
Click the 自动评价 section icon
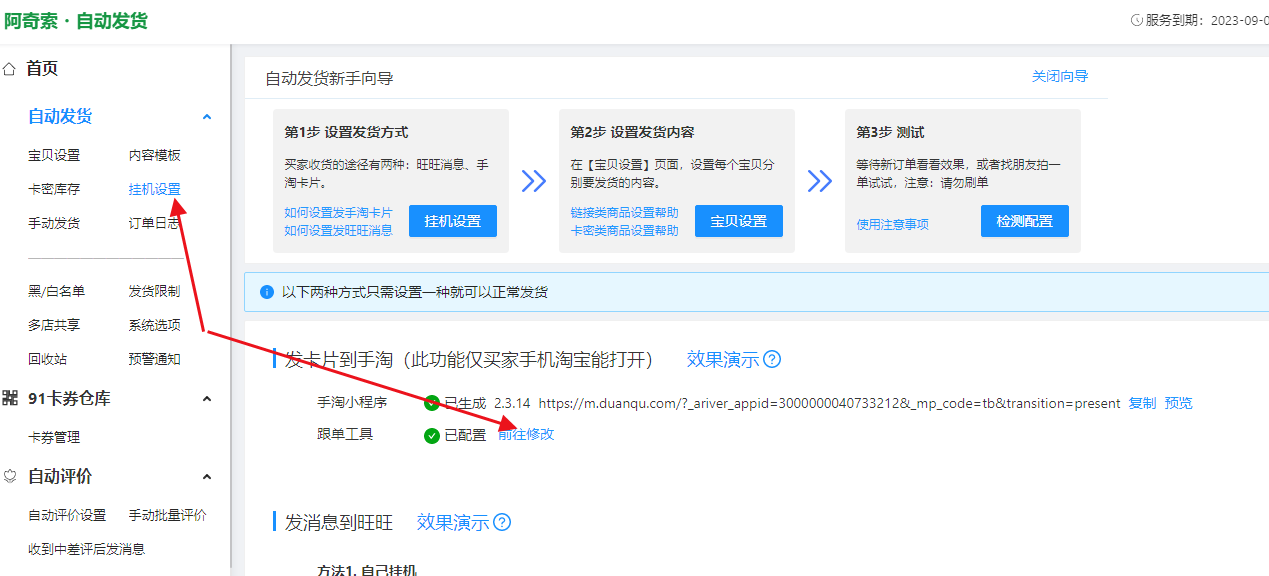point(10,477)
